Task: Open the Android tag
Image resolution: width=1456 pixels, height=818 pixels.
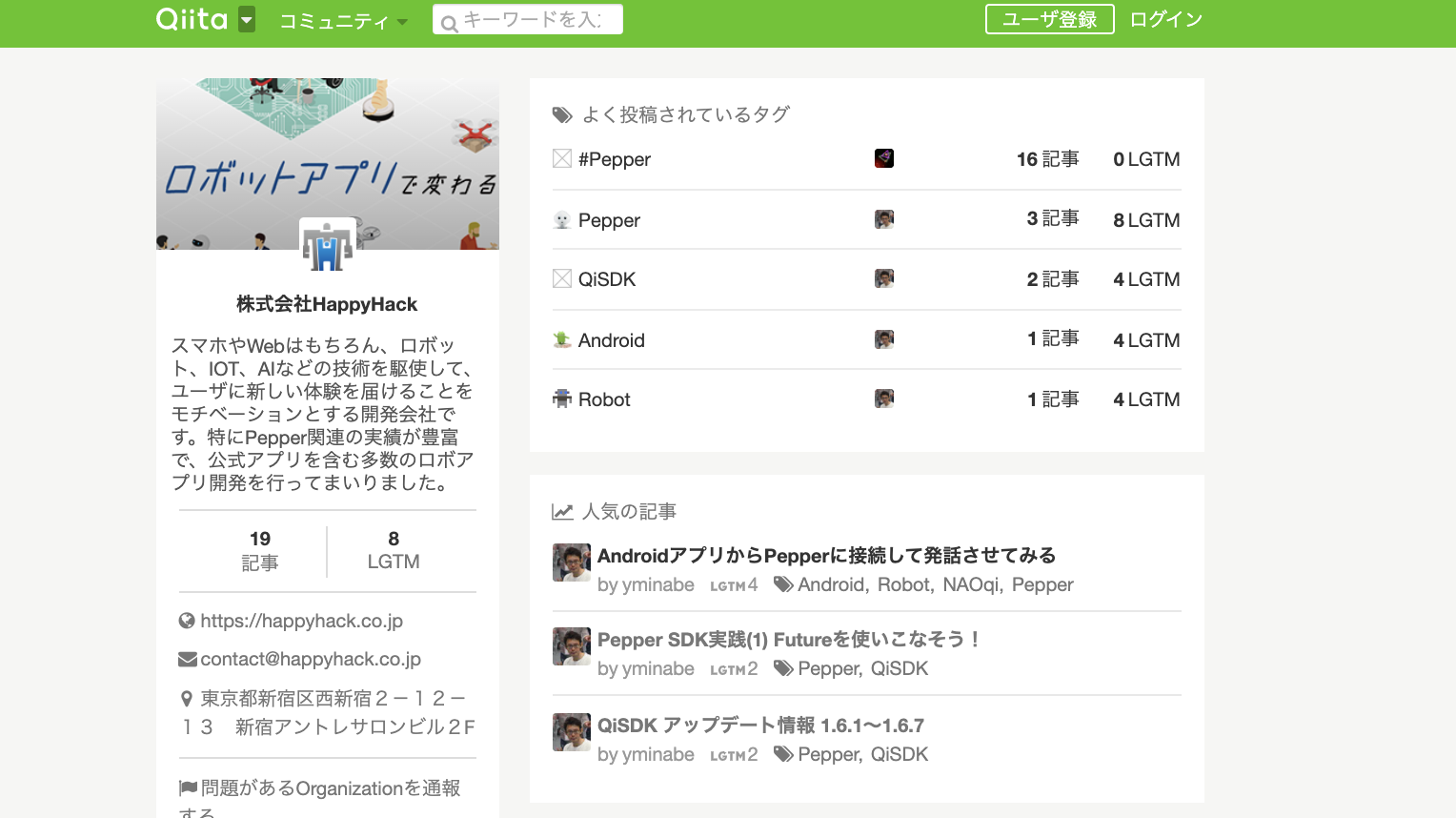Action: [612, 340]
